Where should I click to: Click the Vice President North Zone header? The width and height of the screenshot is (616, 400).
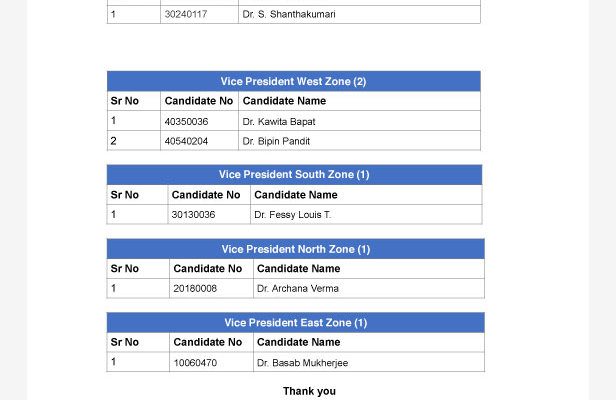(x=295, y=249)
